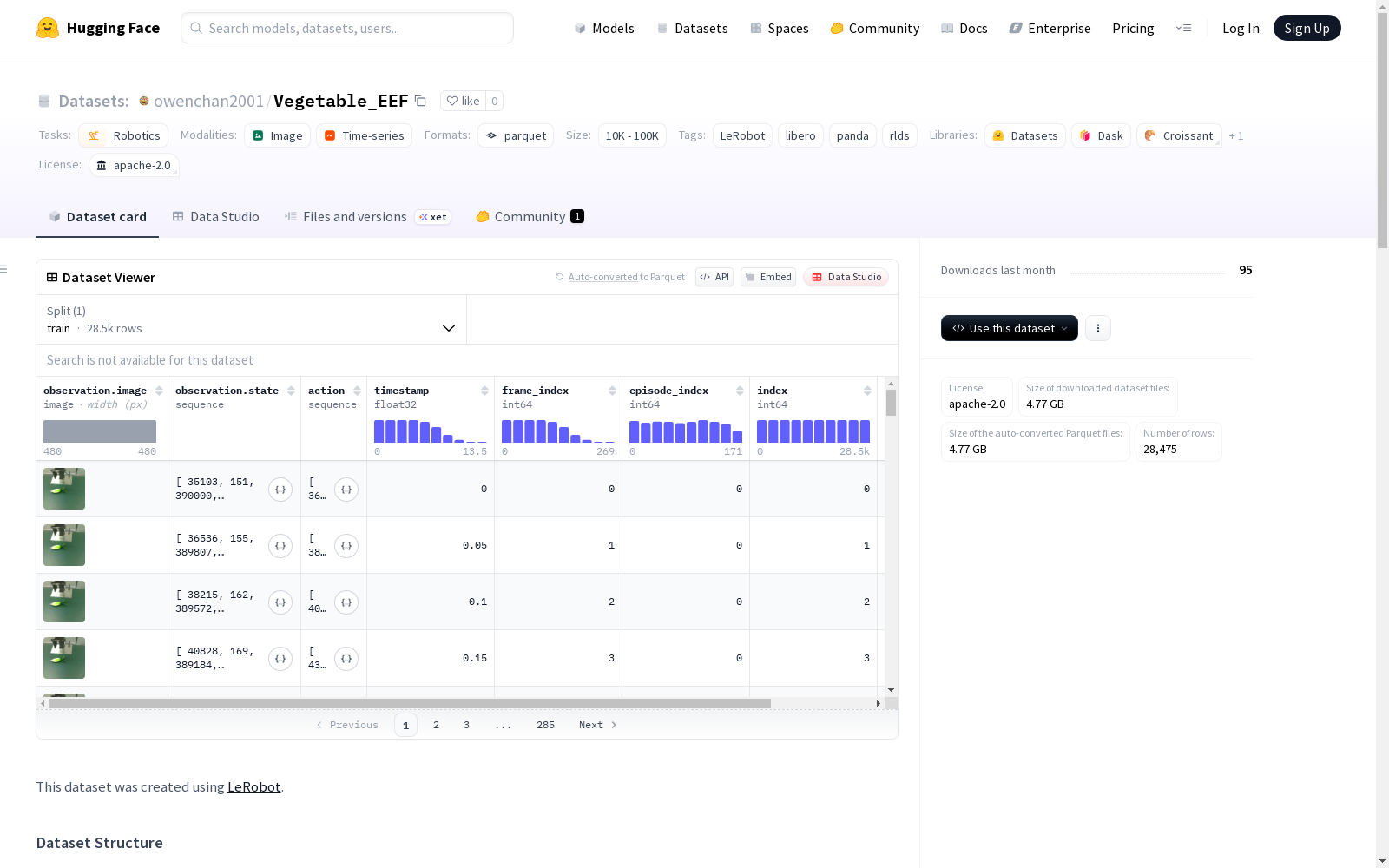
Task: Open more options next to Use this dataset
Action: click(x=1098, y=328)
